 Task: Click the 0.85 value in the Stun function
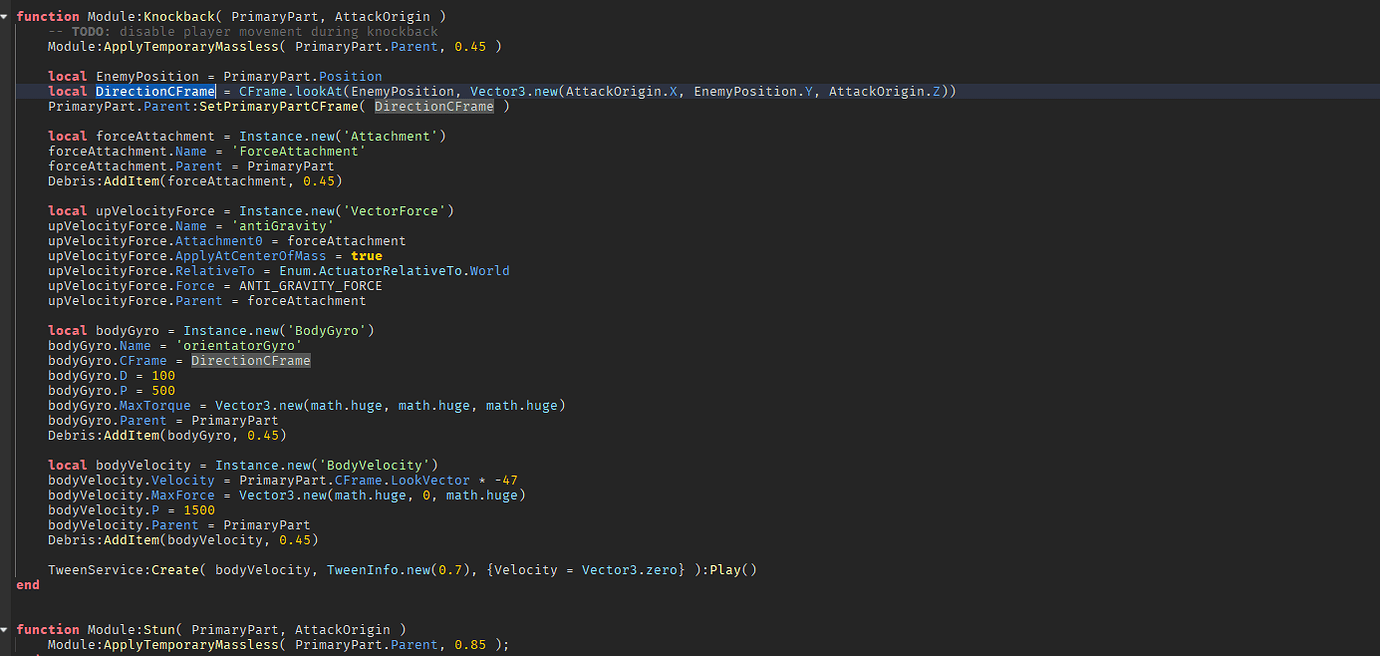coord(470,644)
